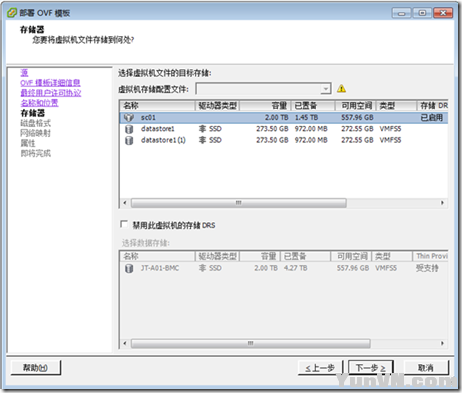Click the 1.45 TB provisioned value
The height and width of the screenshot is (393, 462).
pos(306,118)
